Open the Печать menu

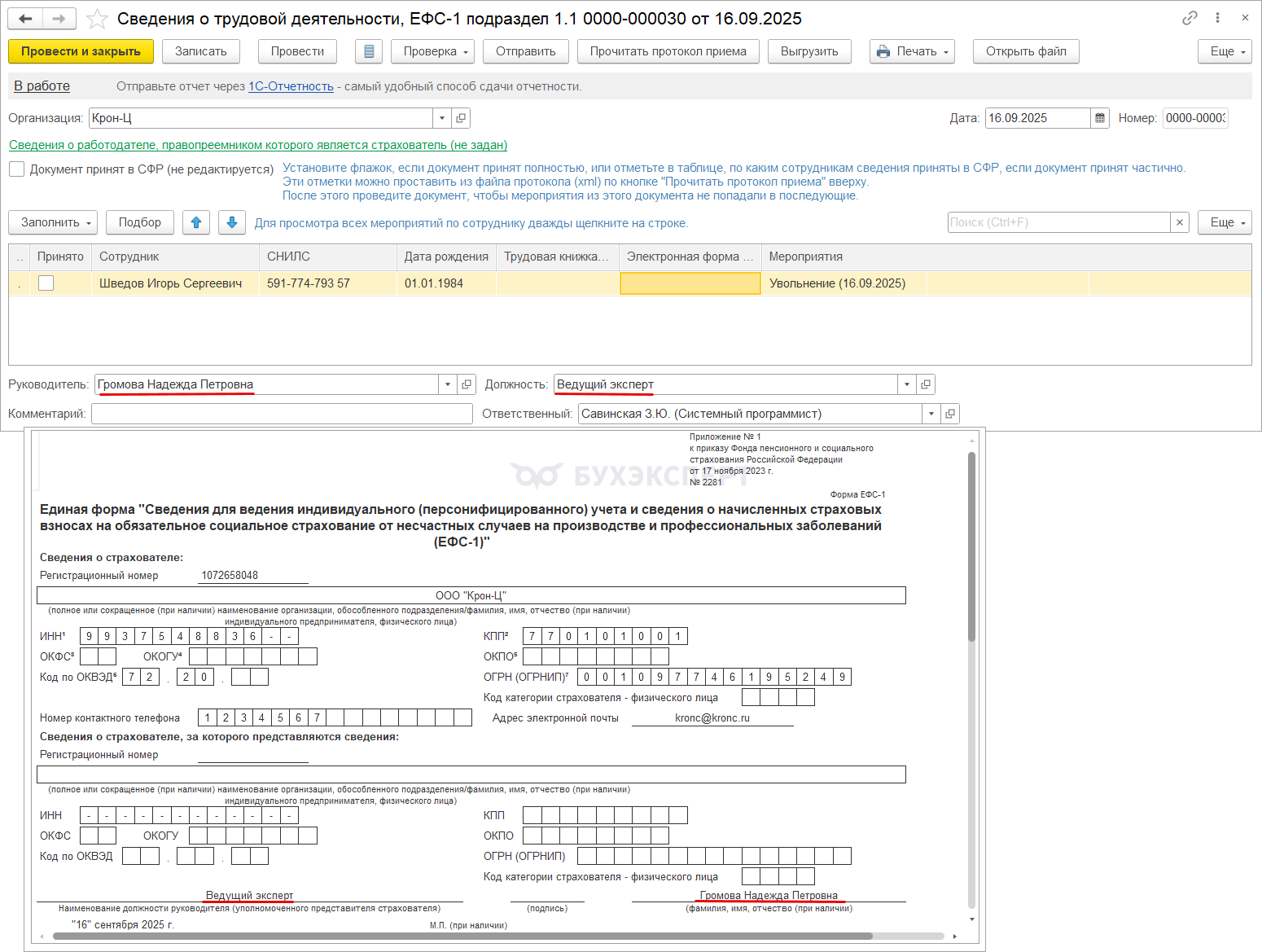[912, 51]
